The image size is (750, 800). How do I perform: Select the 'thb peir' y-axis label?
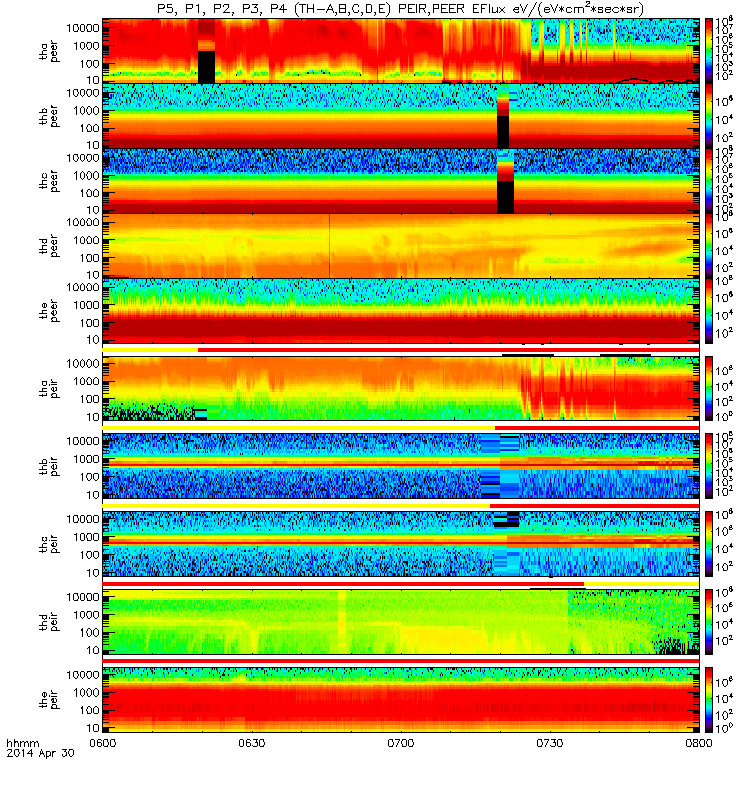[x=49, y=466]
